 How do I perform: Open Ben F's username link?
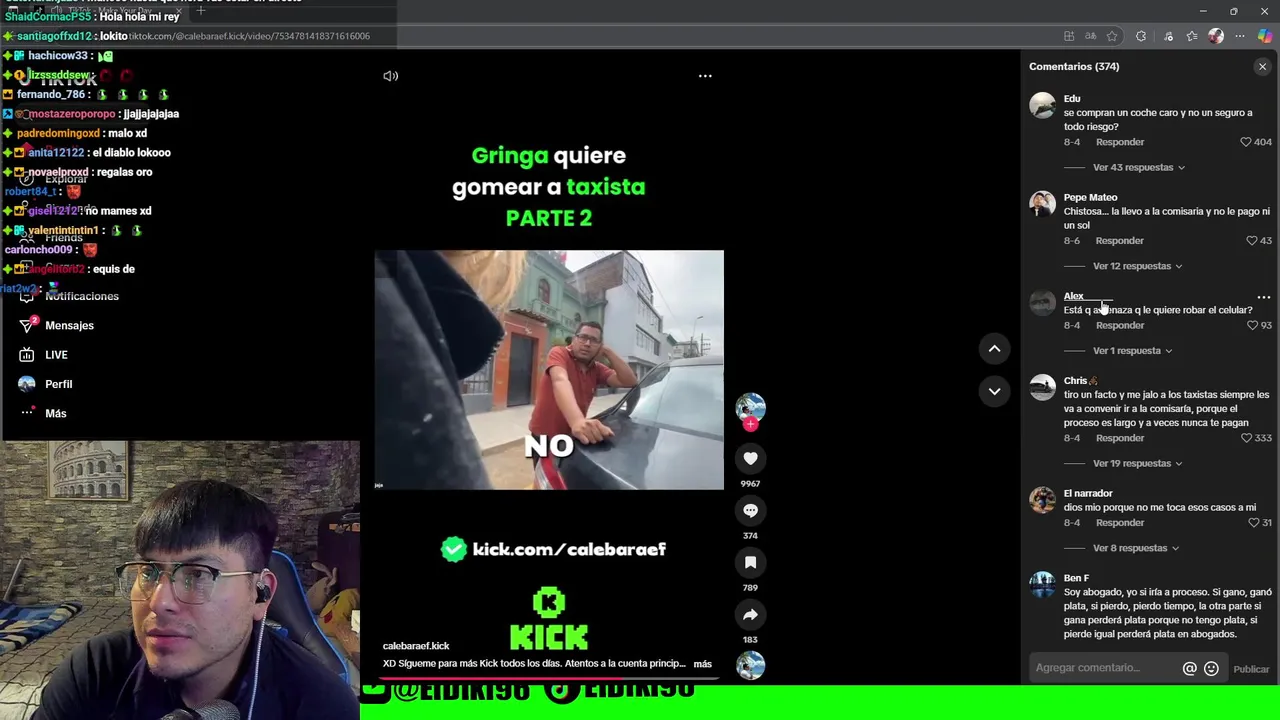1076,578
